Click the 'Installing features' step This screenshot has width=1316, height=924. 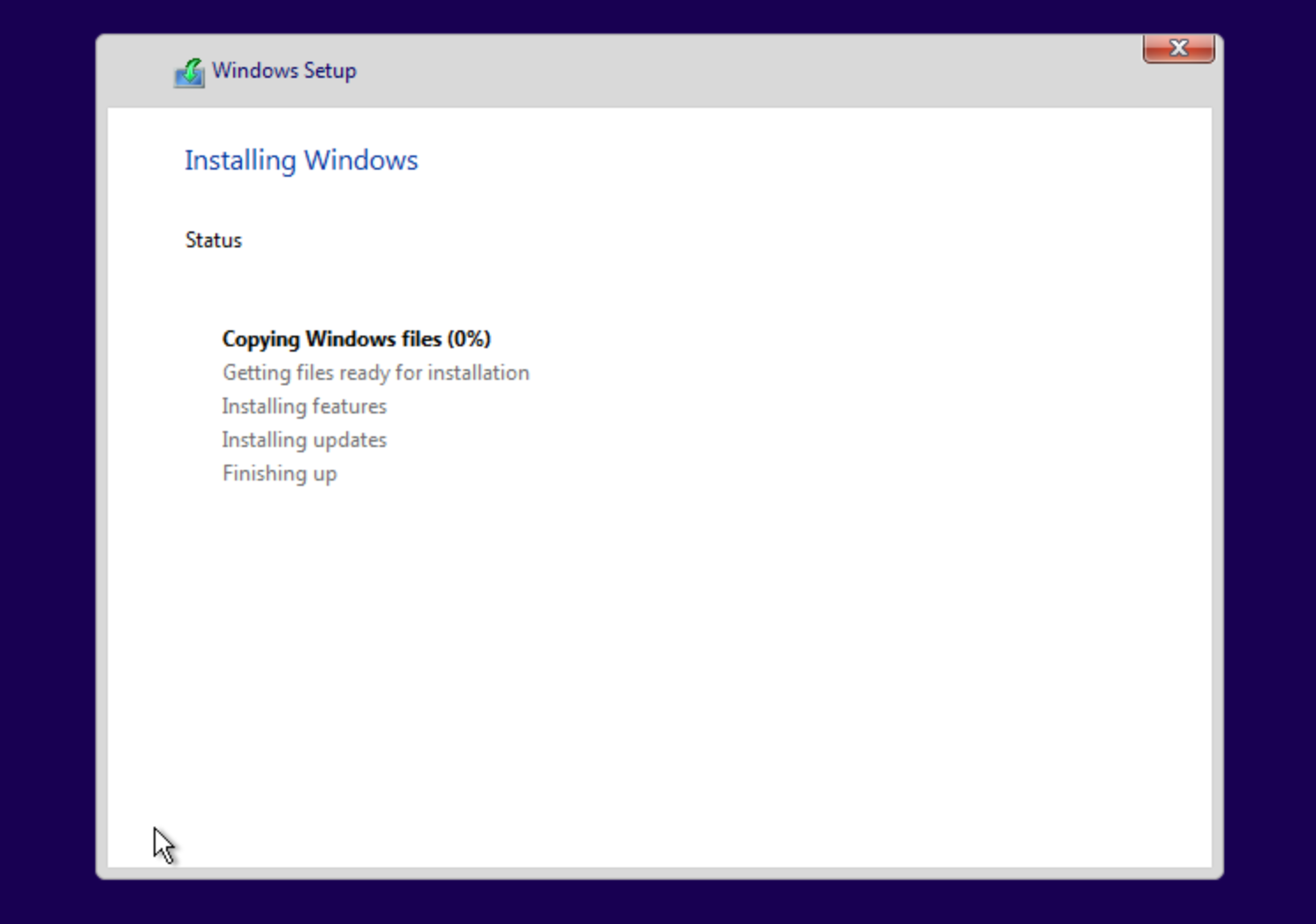click(x=304, y=406)
